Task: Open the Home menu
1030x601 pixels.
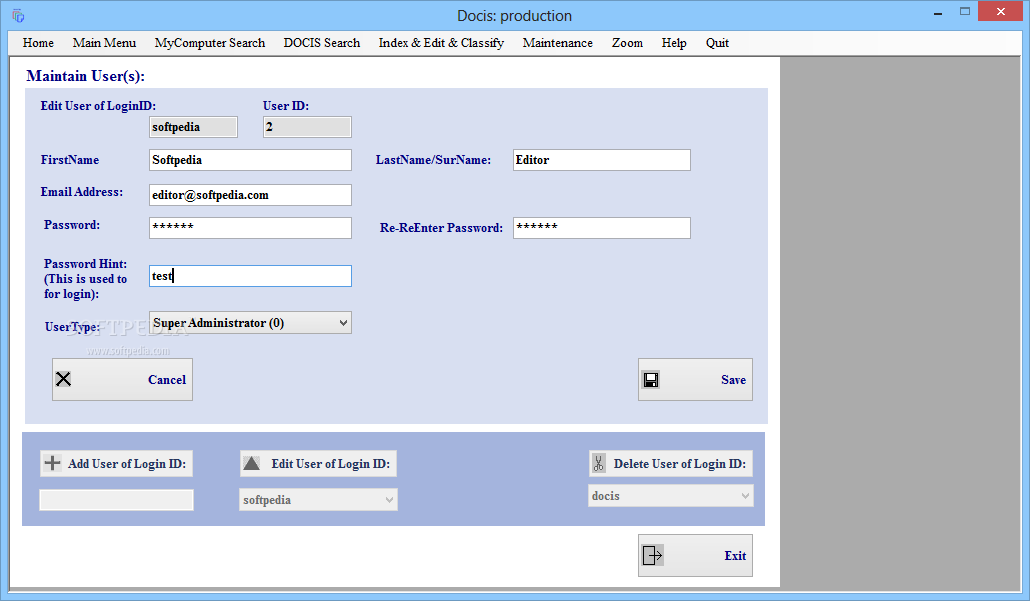Action: 38,43
